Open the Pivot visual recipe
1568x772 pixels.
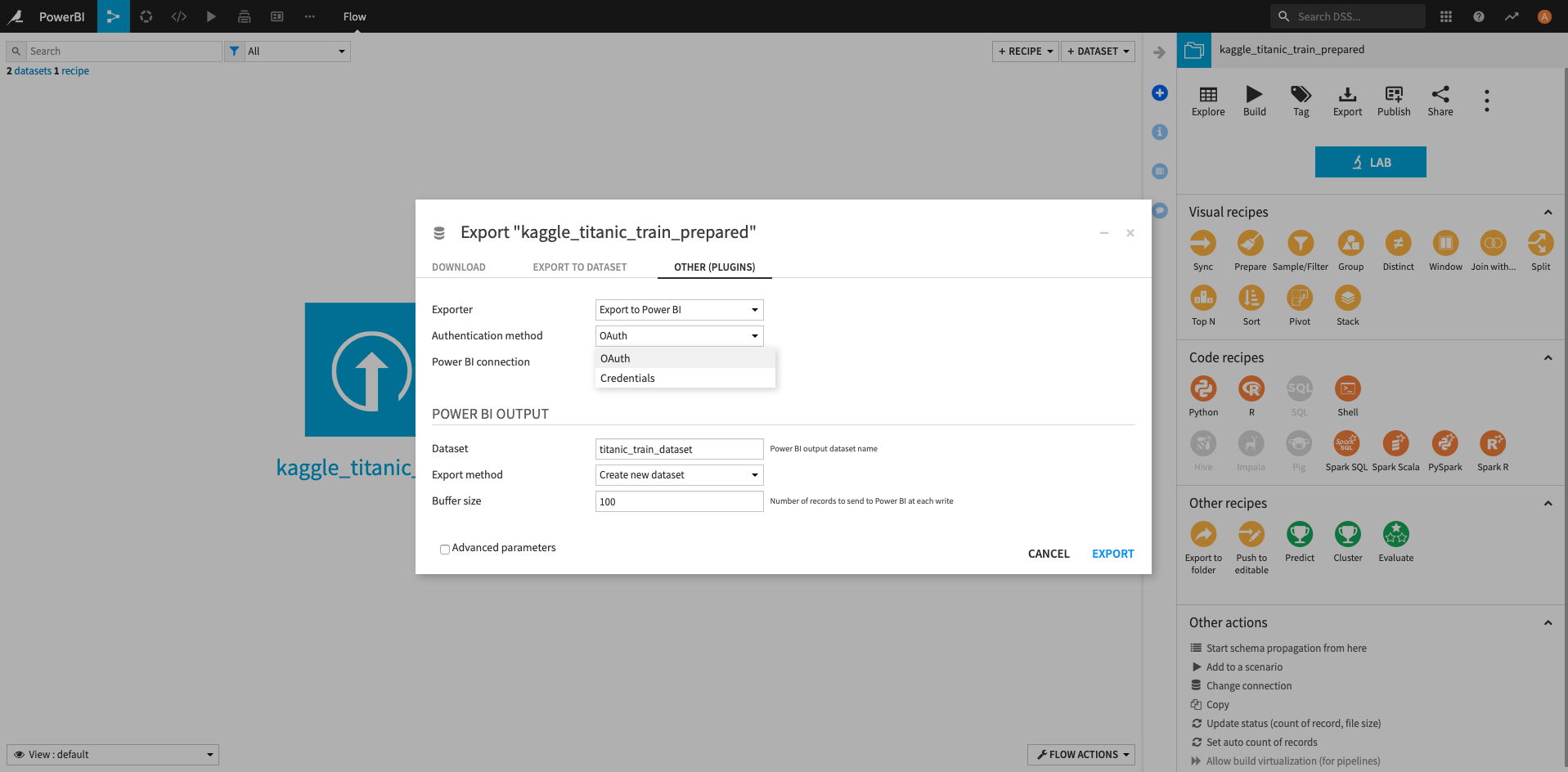pyautogui.click(x=1299, y=298)
